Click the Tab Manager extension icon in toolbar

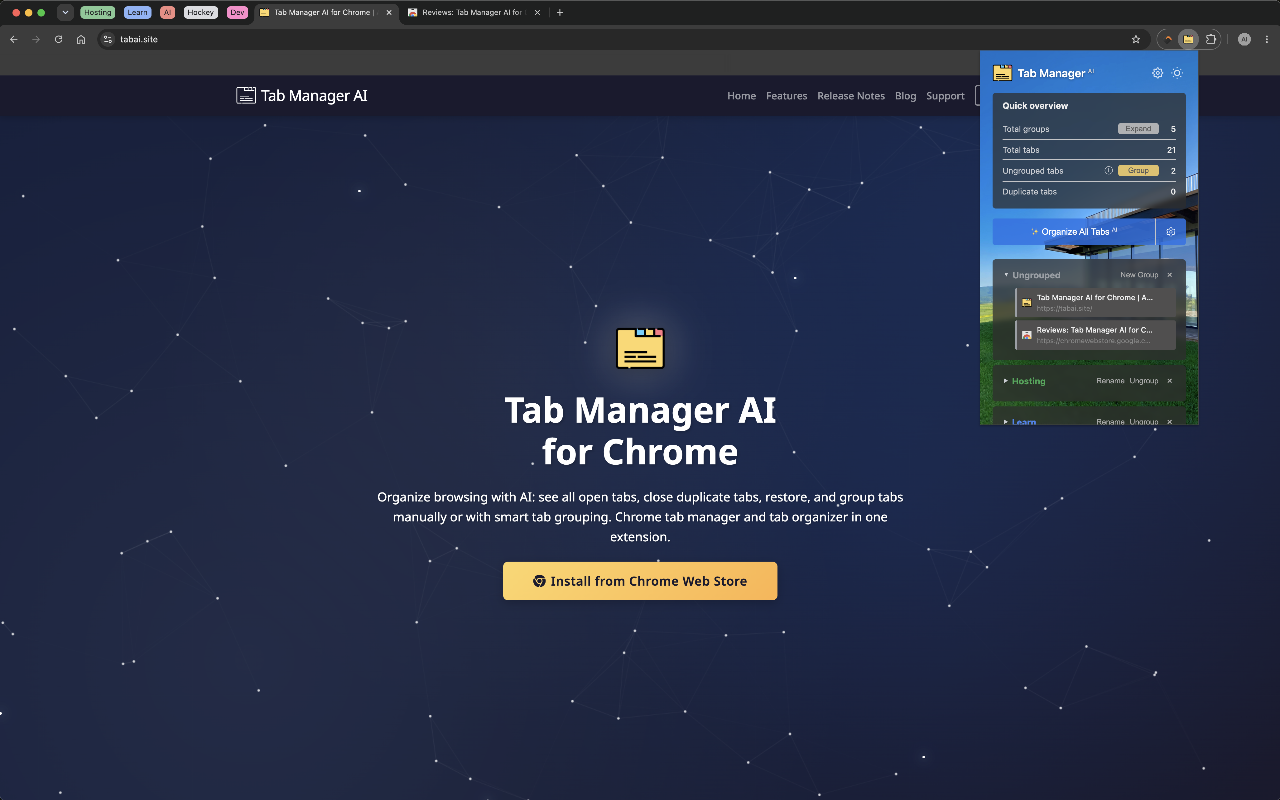tap(1188, 39)
